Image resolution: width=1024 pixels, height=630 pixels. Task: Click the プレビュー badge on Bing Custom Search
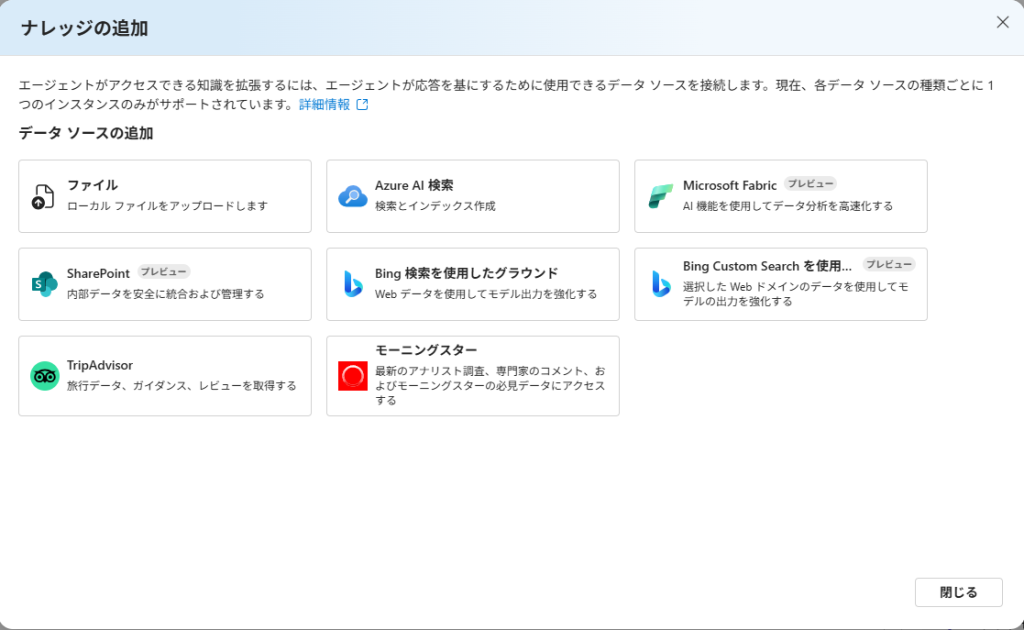[889, 265]
